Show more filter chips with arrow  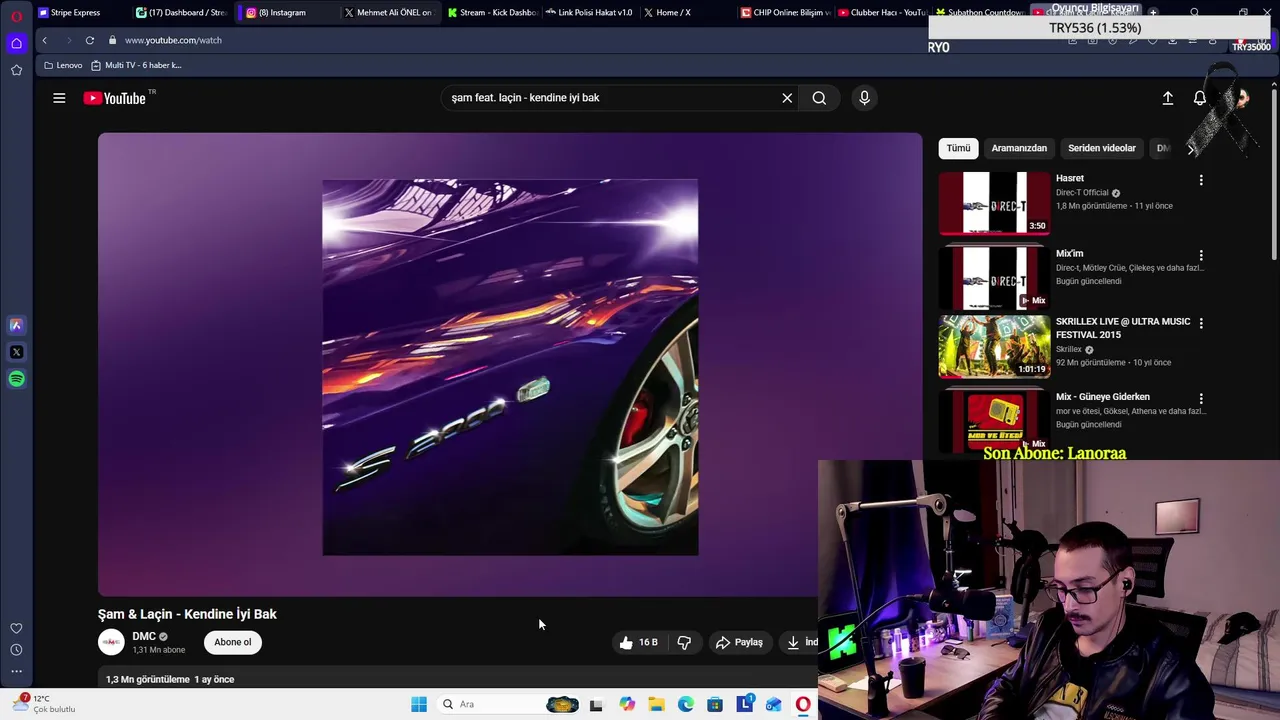(1190, 148)
